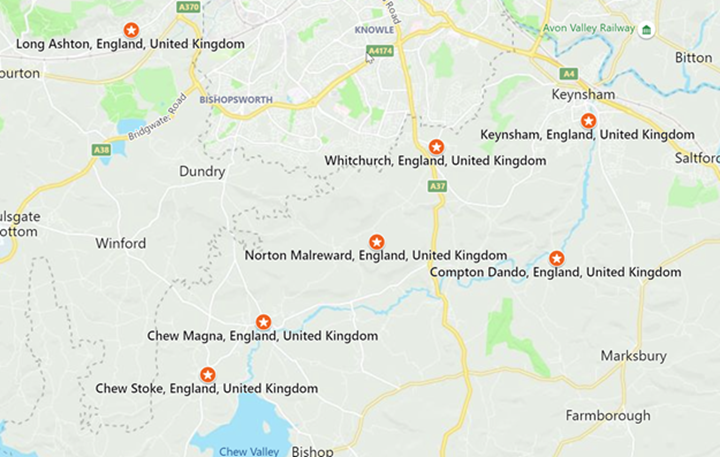The width and height of the screenshot is (720, 457).
Task: Click the A370 road shield
Action: tap(189, 6)
